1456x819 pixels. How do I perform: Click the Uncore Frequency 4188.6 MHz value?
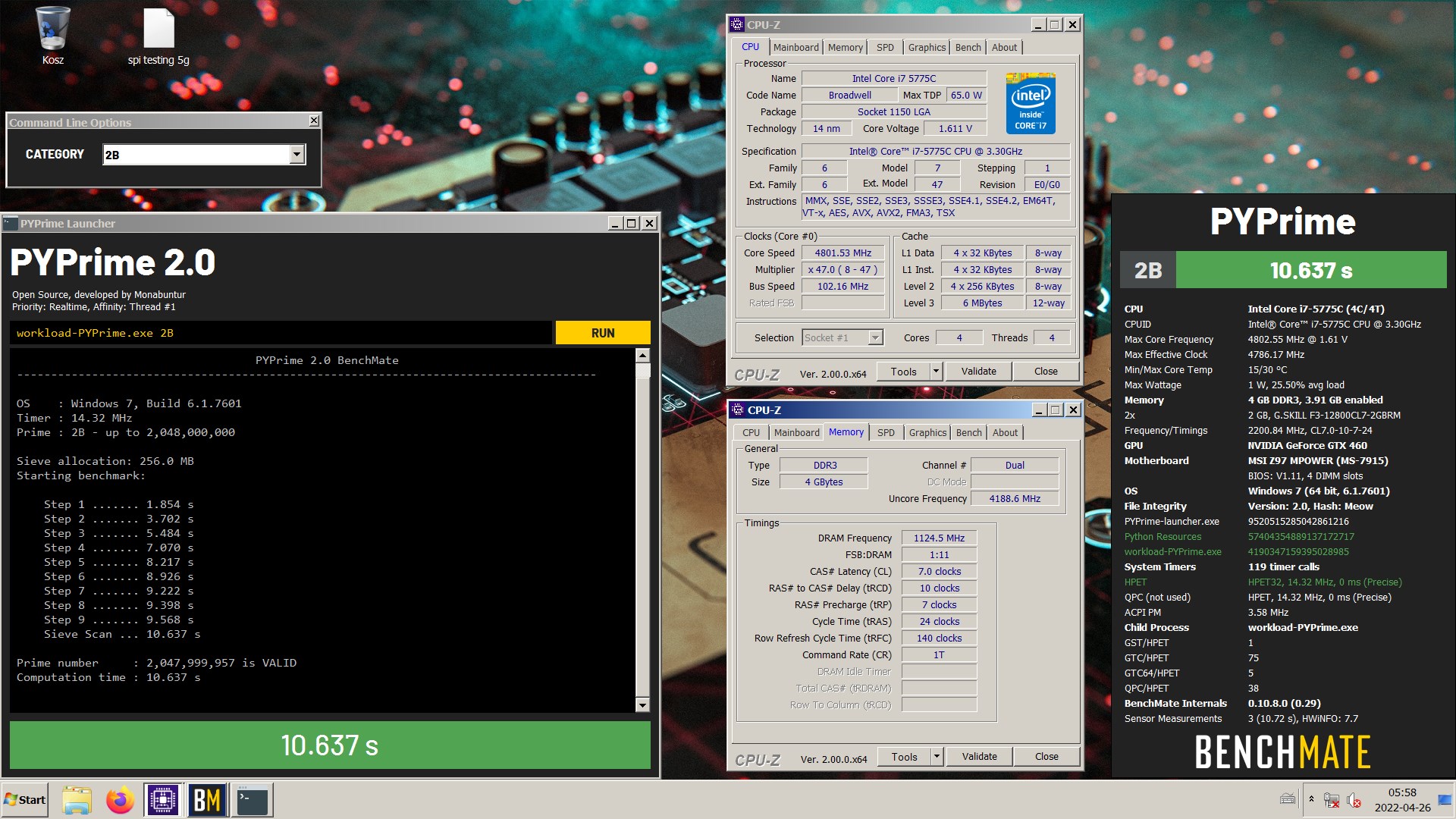[x=1015, y=499]
